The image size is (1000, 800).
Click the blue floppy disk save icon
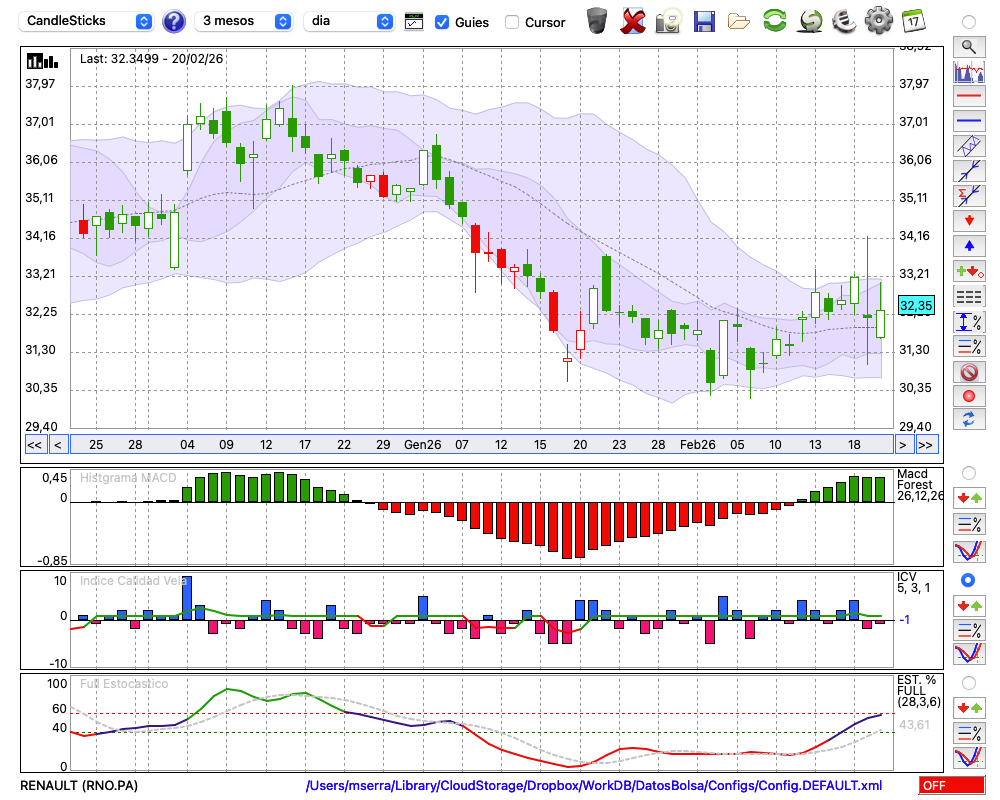[704, 20]
